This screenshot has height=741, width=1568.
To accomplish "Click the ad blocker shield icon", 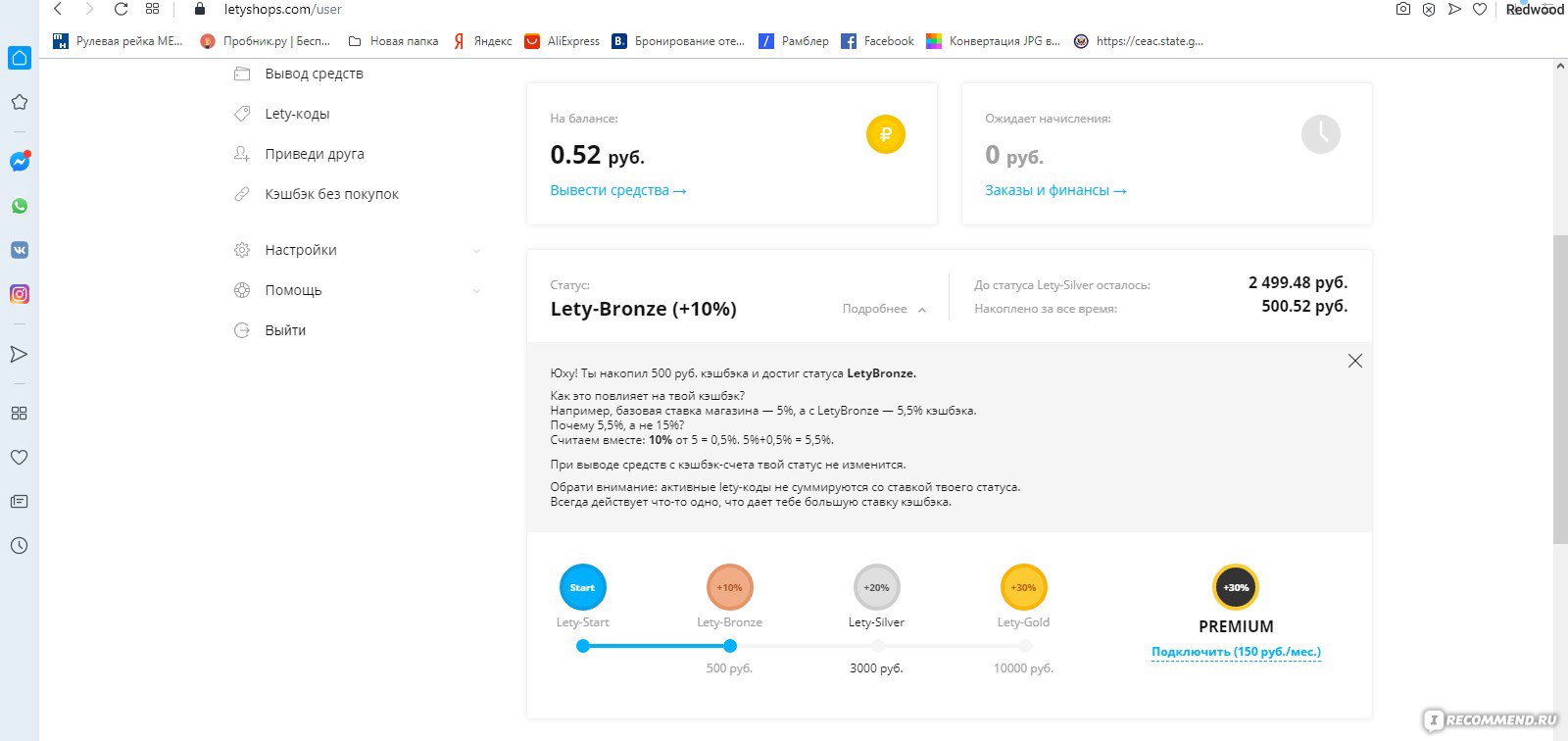I will (x=1429, y=9).
